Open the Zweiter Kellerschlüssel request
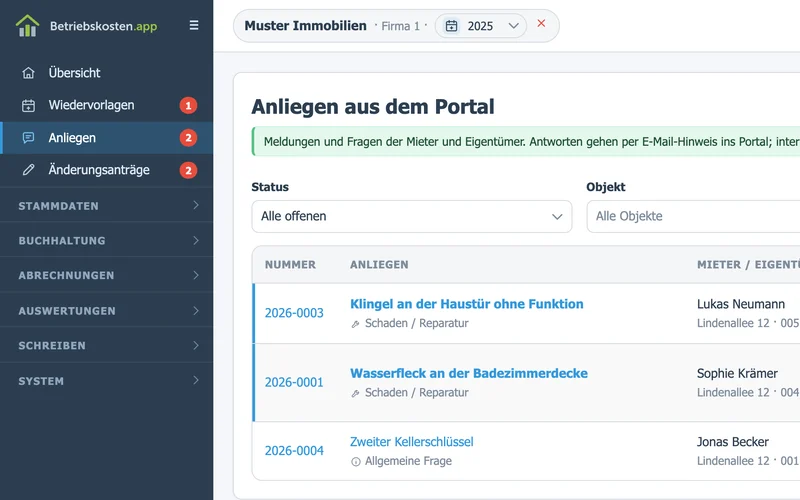The width and height of the screenshot is (800, 500). [412, 442]
